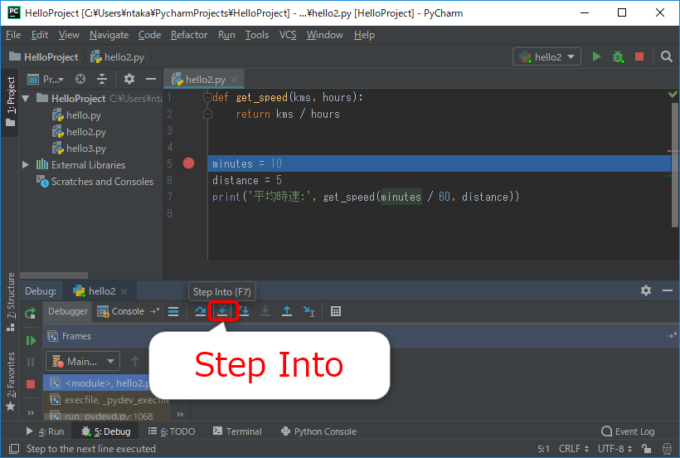Image resolution: width=680 pixels, height=458 pixels.
Task: Open 7: Structure side tab
Action: tap(10, 302)
